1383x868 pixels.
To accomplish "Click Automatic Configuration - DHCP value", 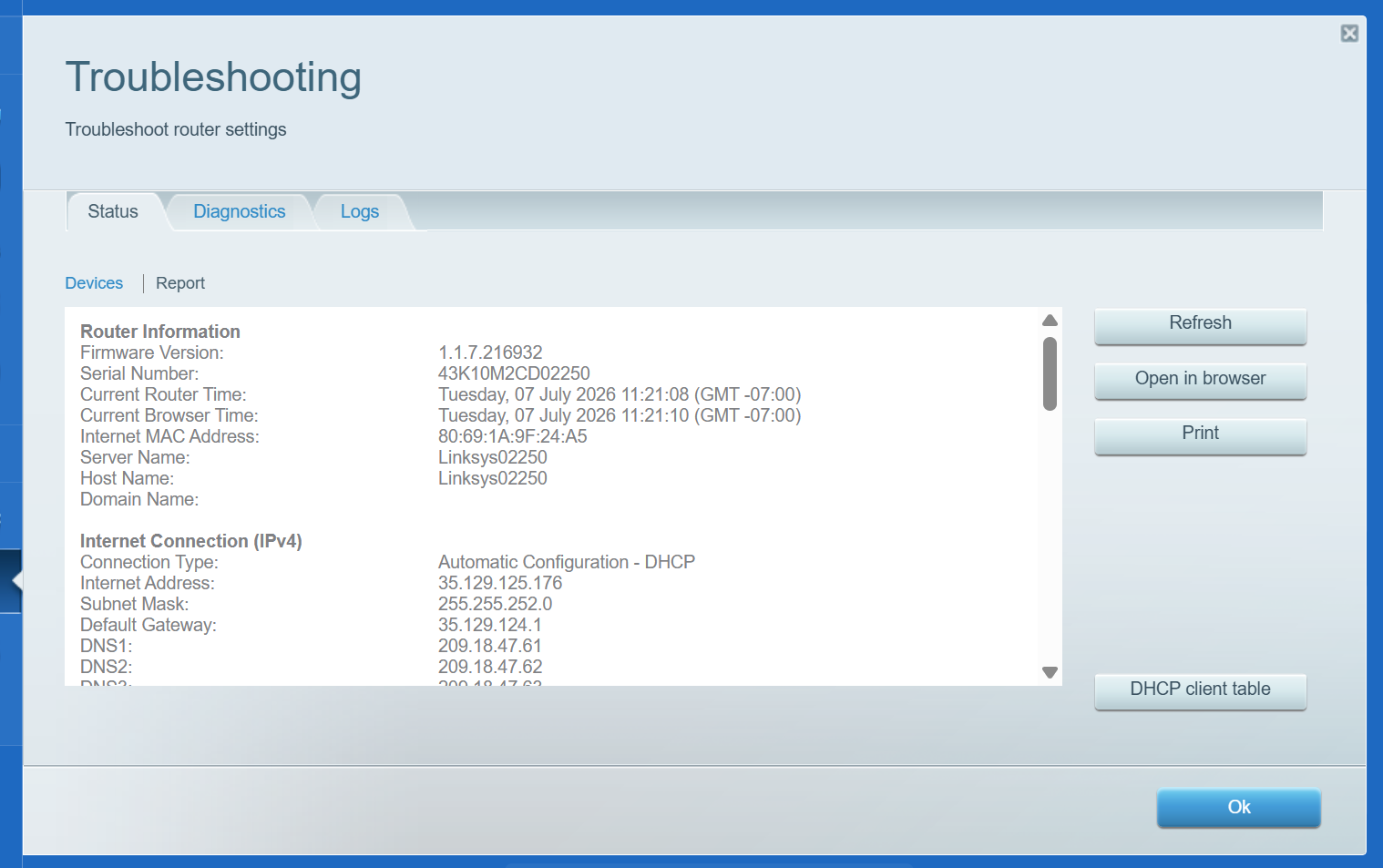I will [x=567, y=562].
